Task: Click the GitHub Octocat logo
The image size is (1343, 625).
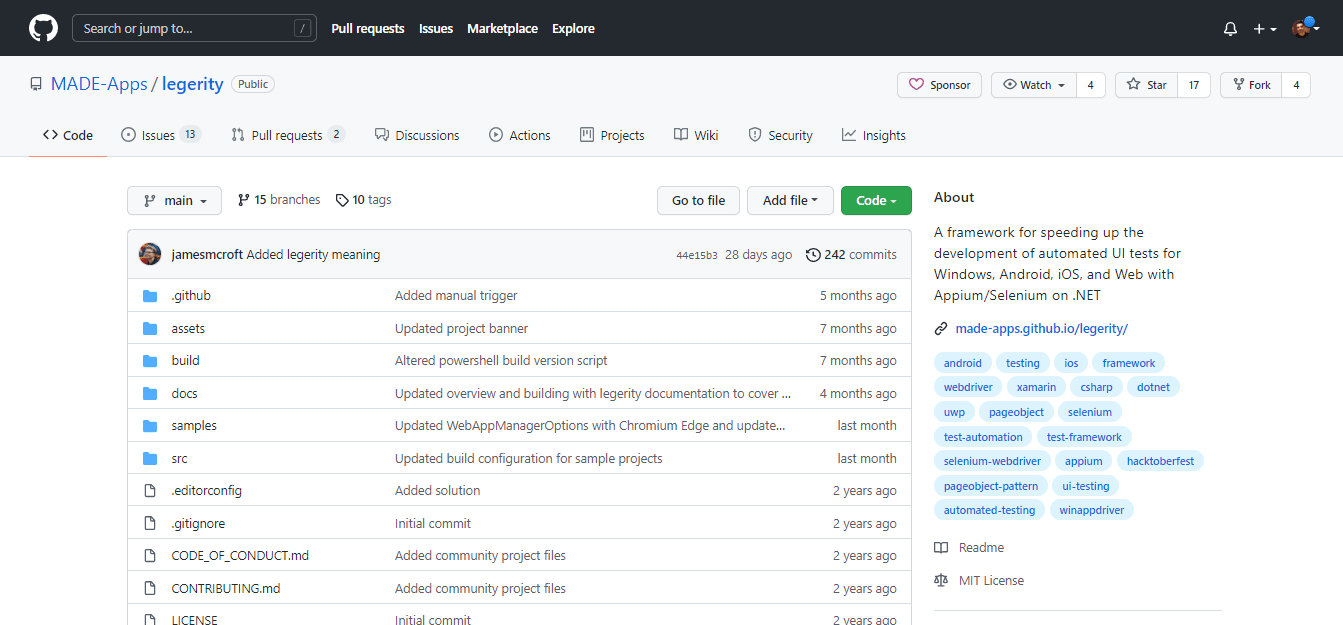Action: [43, 28]
